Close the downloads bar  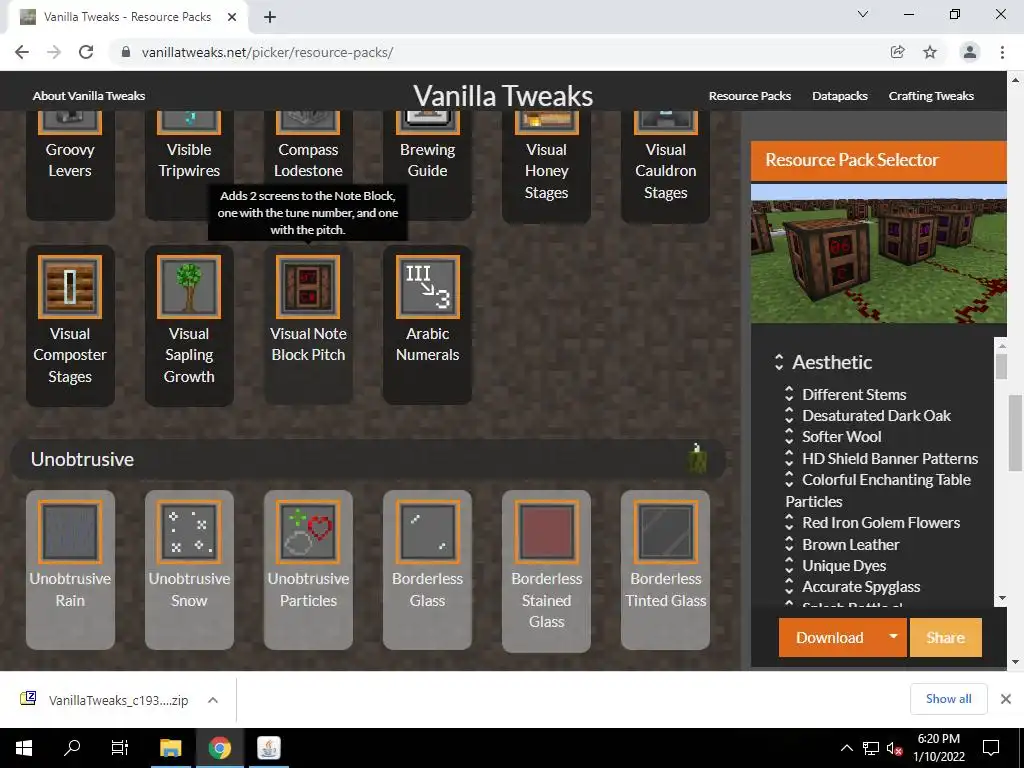1006,699
